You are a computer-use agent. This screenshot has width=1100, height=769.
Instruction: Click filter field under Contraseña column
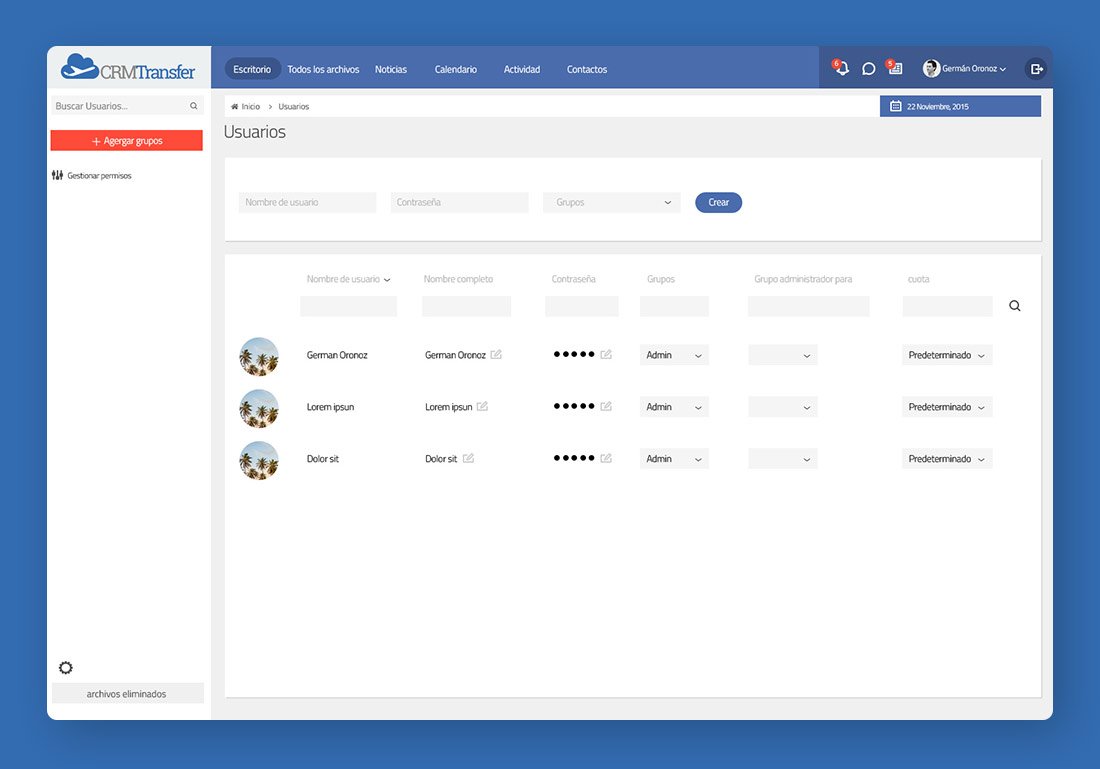pos(582,306)
